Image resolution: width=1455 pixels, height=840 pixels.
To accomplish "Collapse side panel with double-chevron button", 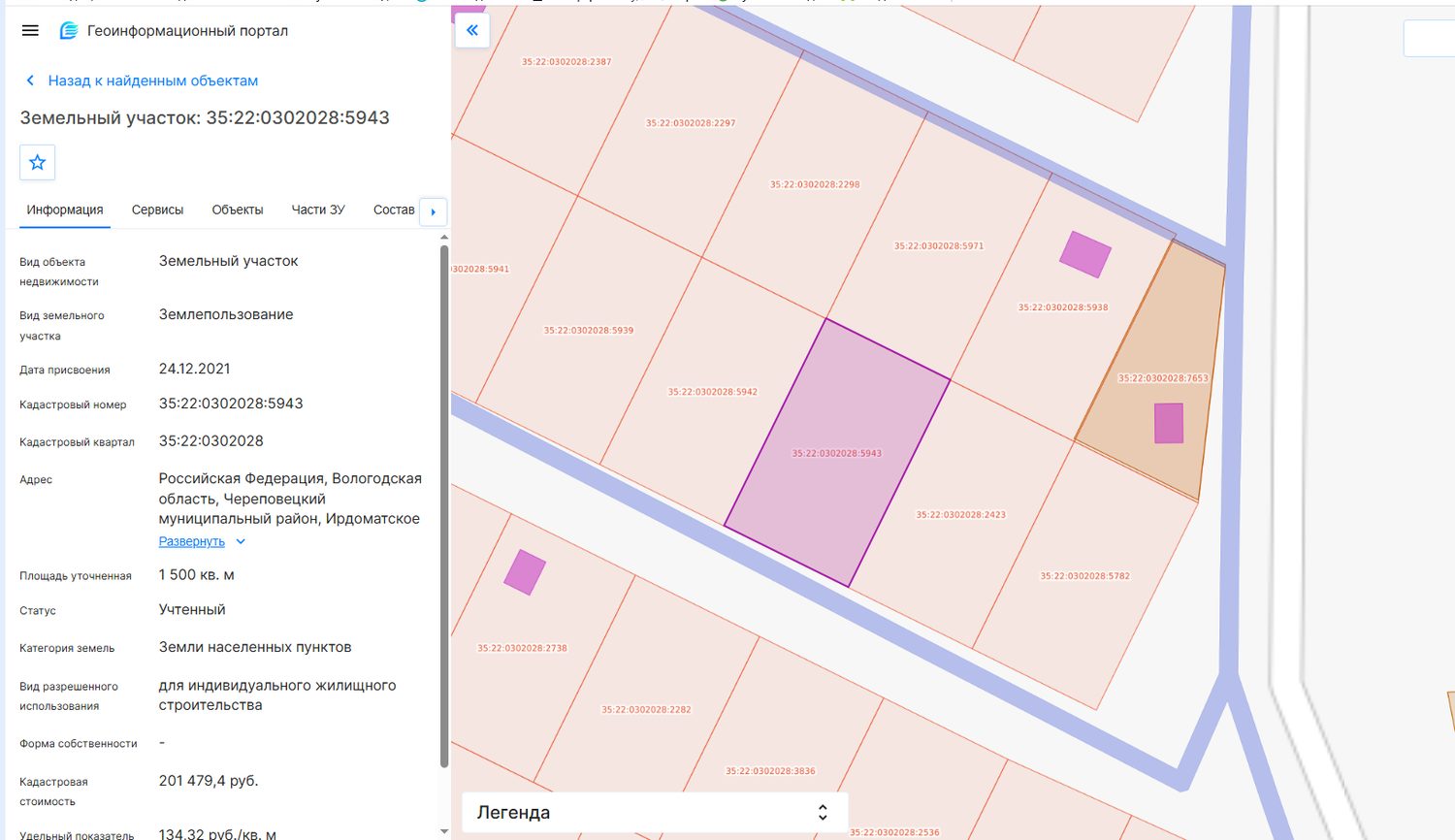I will [472, 30].
